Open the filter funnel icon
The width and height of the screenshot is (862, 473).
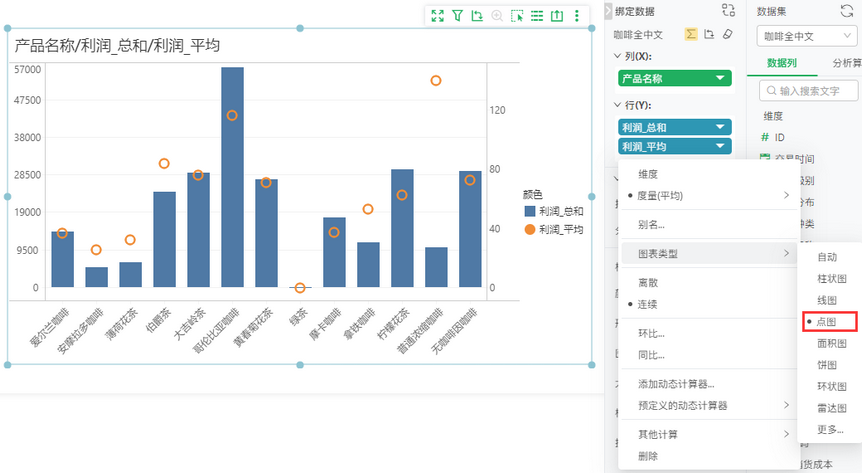pyautogui.click(x=457, y=16)
